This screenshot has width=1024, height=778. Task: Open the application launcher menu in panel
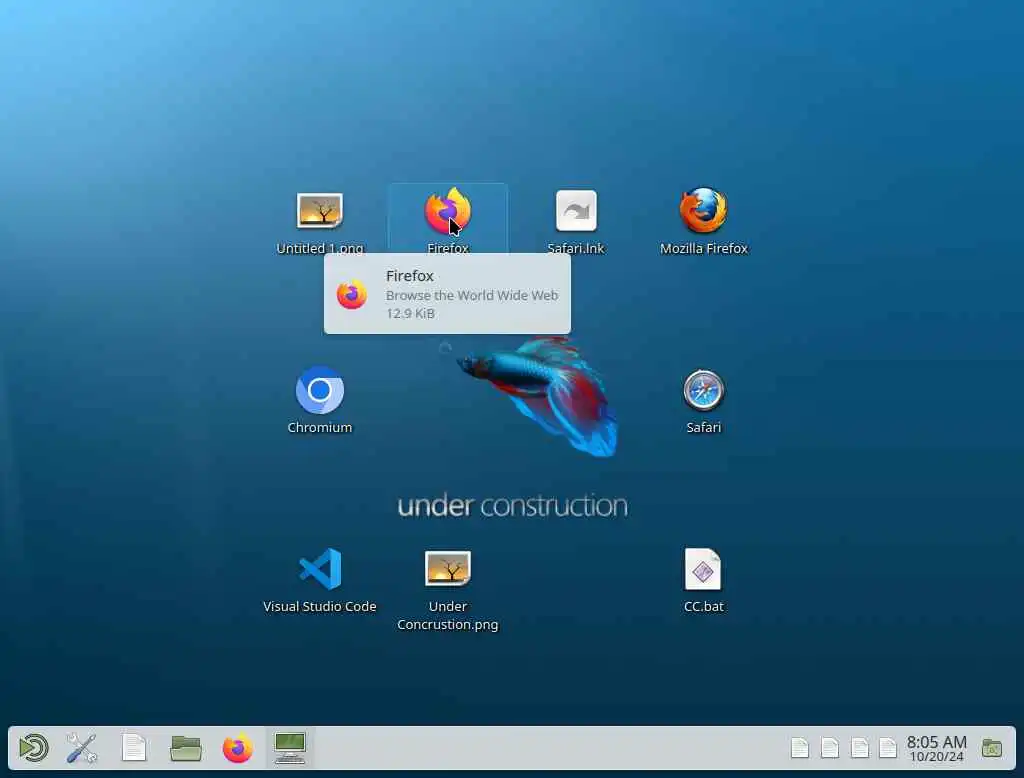click(34, 748)
